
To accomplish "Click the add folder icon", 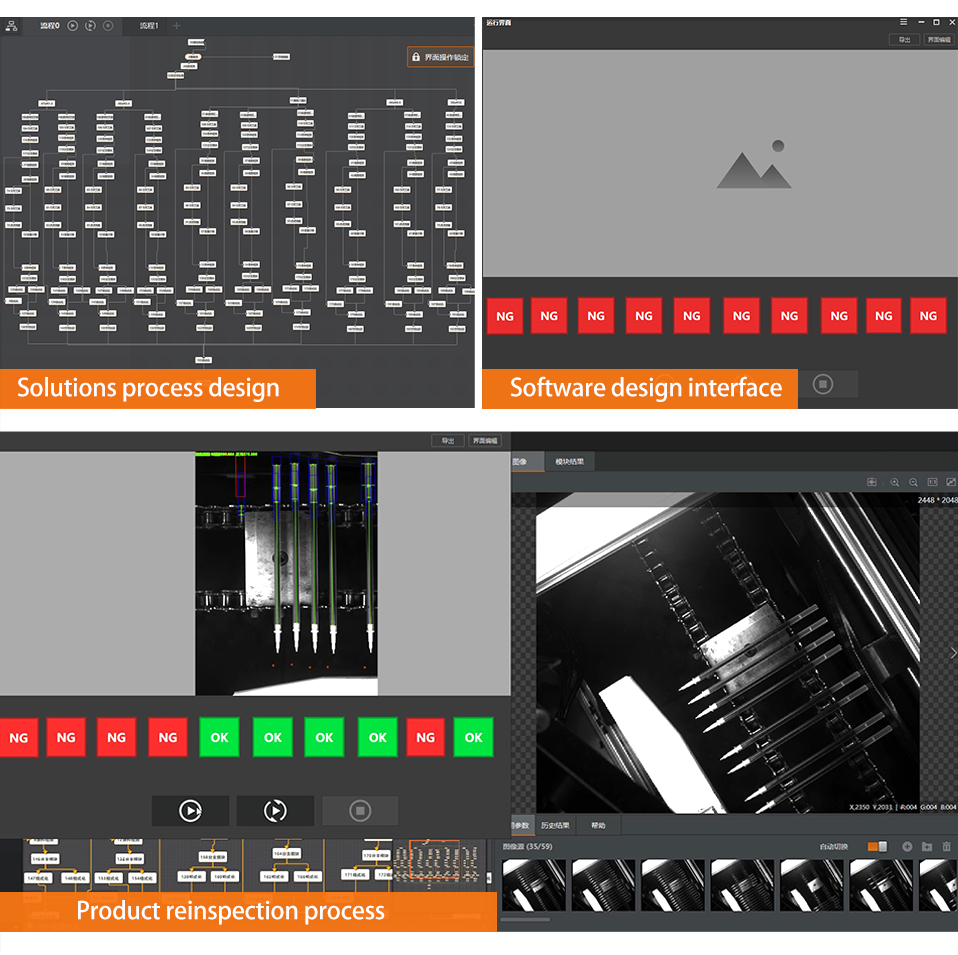I will point(927,846).
